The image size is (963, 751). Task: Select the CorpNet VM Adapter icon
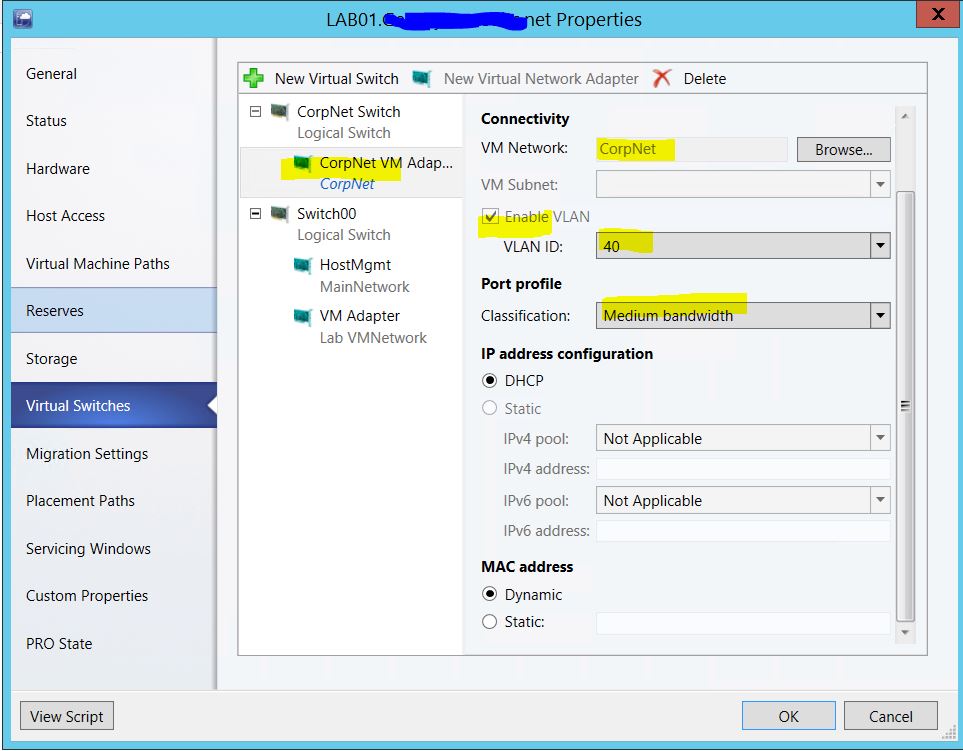coord(302,163)
